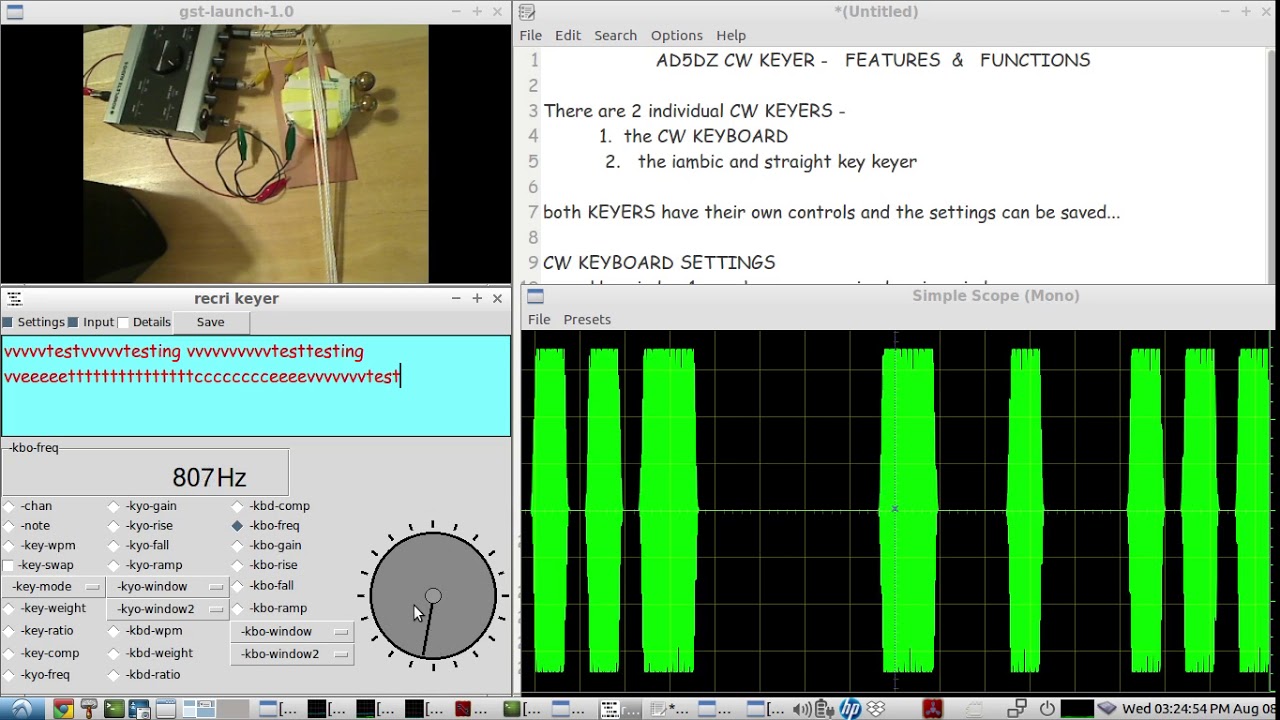Click the Simple Scope window menu icon
Image resolution: width=1280 pixels, height=720 pixels.
[535, 296]
